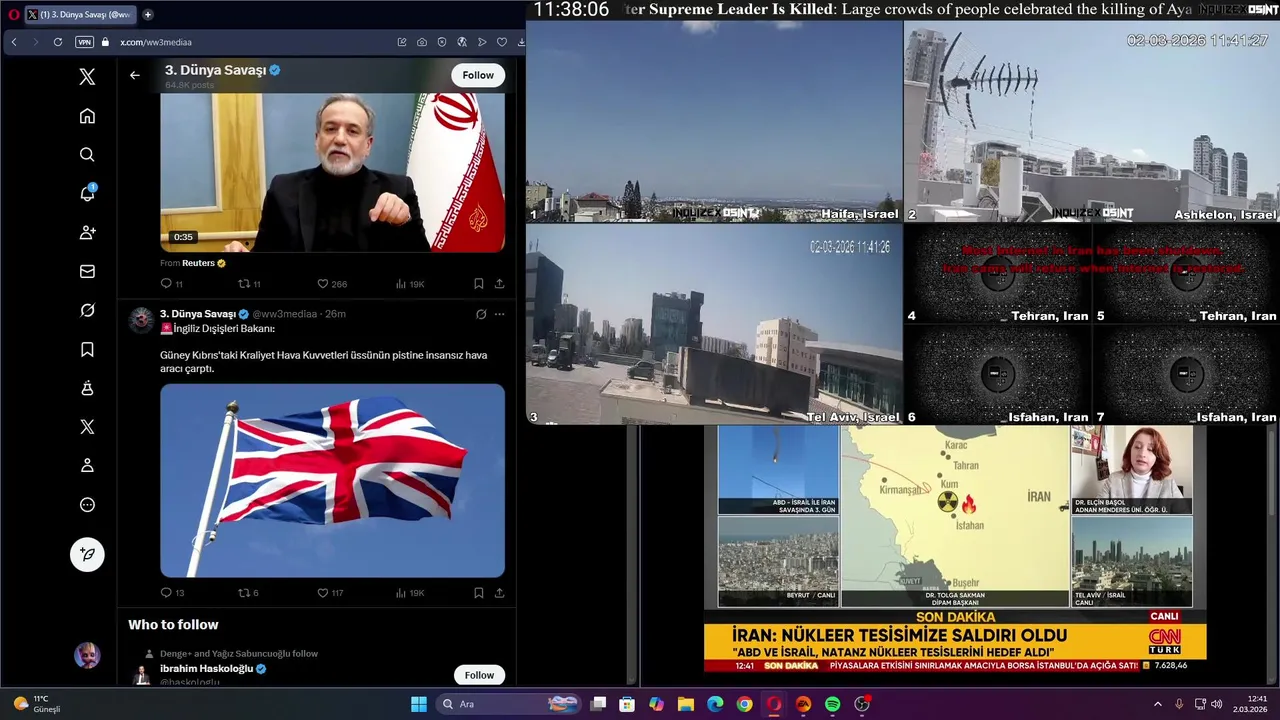Follow İbrahim Haskoloğlu
This screenshot has height=720, width=1280.
[479, 675]
